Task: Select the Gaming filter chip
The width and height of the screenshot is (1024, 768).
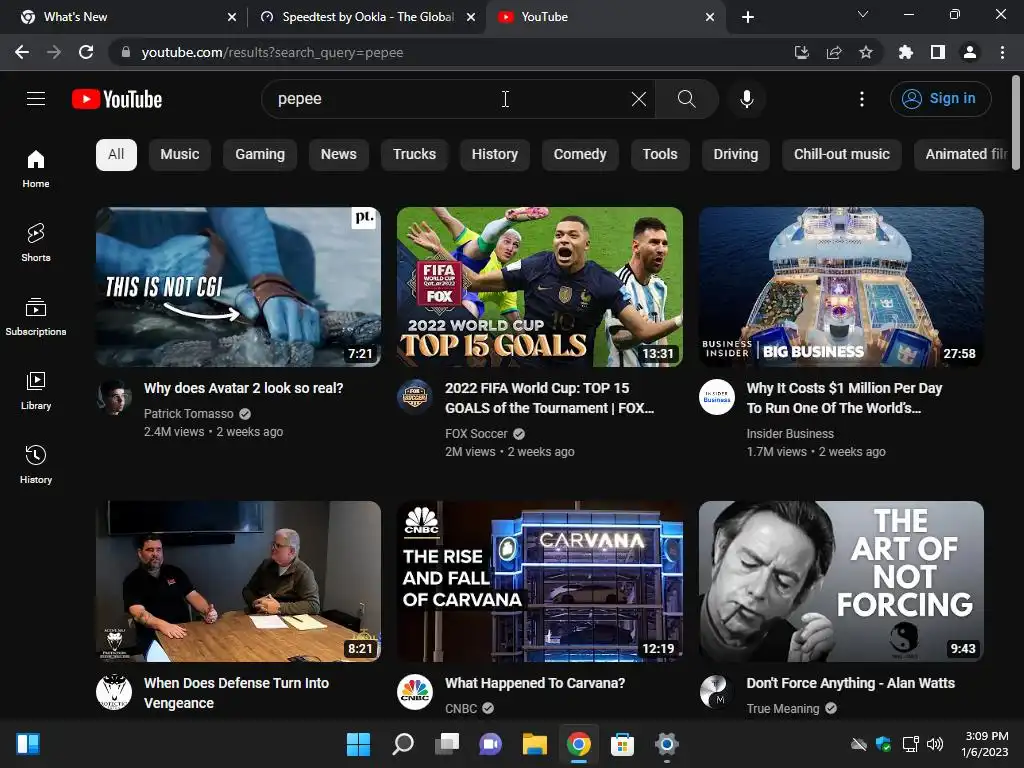Action: click(260, 154)
